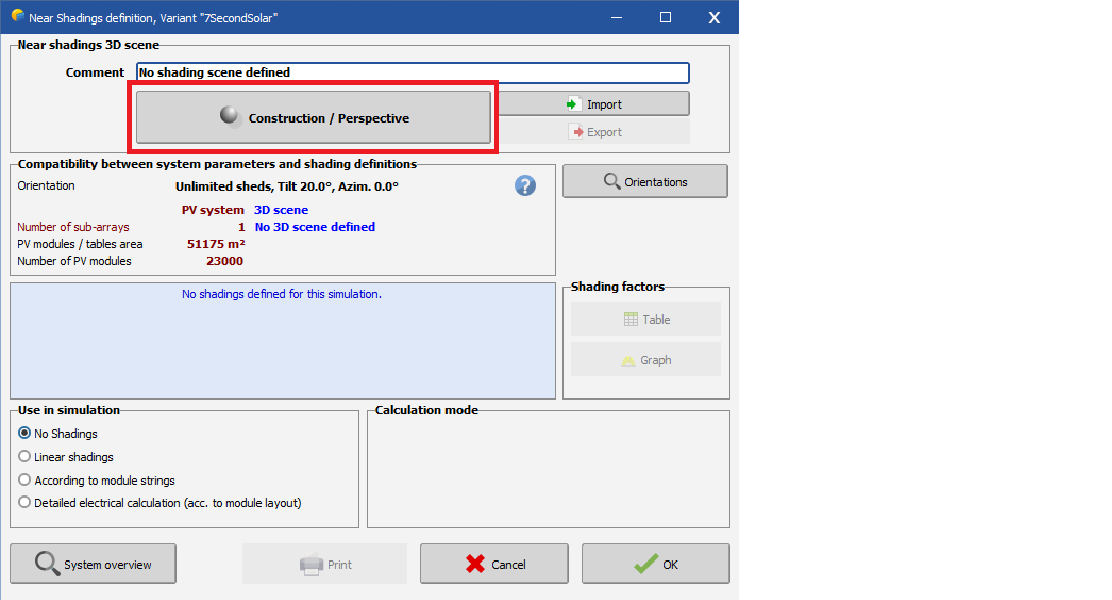Open Orientations with magnifier icon
The height and width of the screenshot is (600, 1112).
(x=645, y=182)
